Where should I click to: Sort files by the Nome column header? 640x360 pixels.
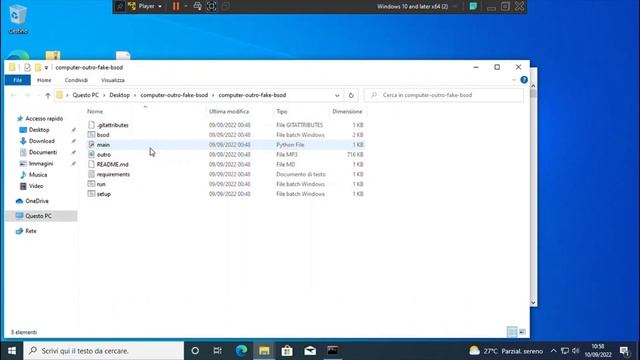pos(95,111)
